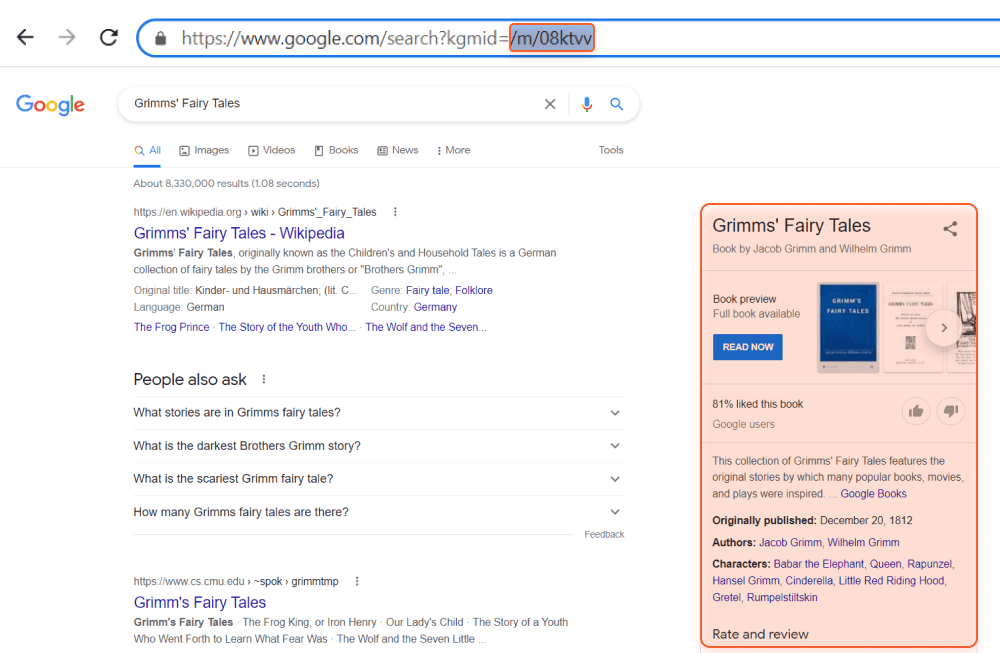
Task: Open the search Tools option
Action: coord(611,150)
